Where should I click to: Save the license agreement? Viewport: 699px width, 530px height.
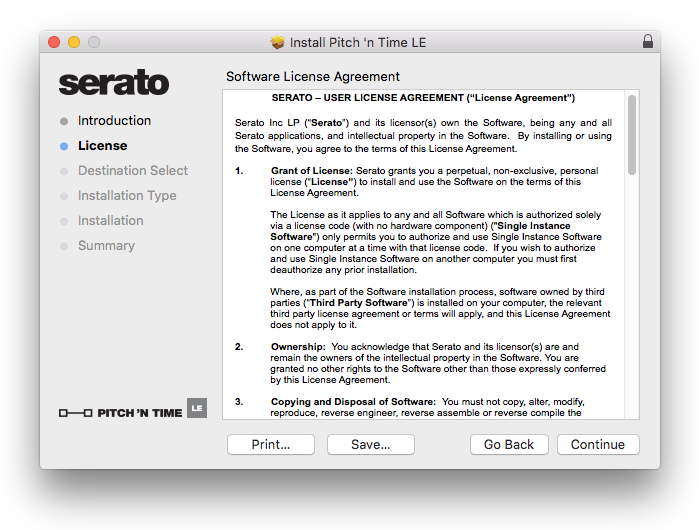pos(370,444)
